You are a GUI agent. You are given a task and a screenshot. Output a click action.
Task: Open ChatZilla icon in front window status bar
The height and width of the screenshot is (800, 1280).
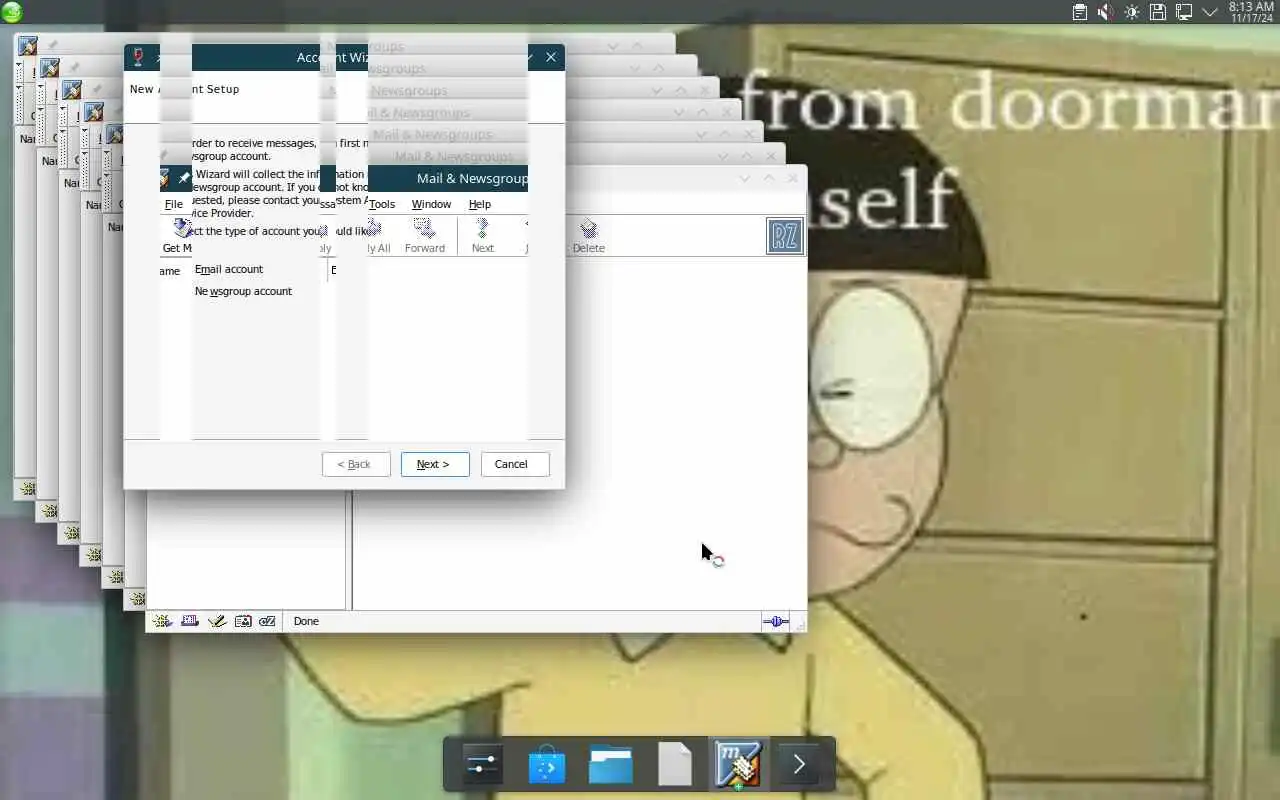tap(267, 621)
